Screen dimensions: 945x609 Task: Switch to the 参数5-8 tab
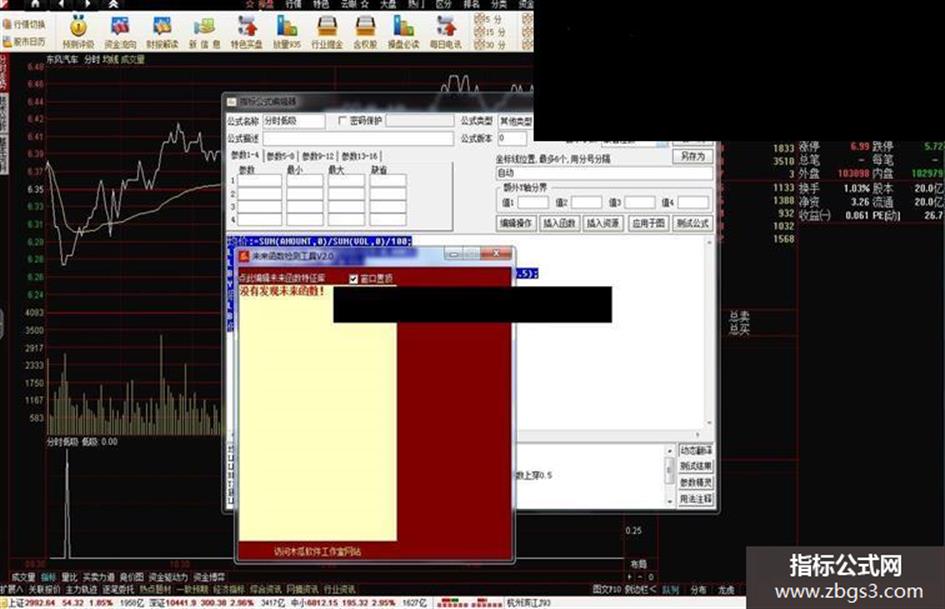pos(281,156)
